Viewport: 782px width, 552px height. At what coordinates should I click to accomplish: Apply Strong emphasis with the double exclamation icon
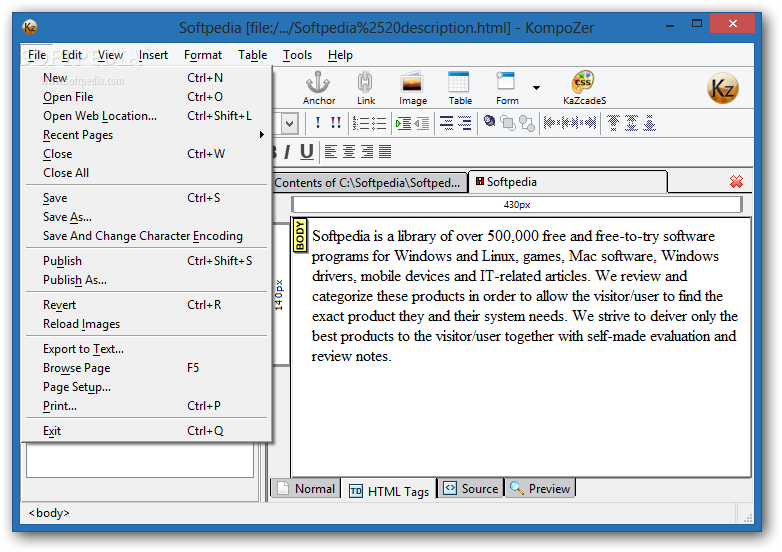click(336, 123)
